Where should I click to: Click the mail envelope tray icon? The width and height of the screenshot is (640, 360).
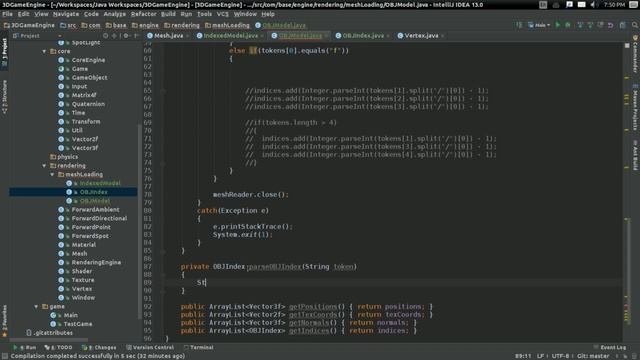pos(582,5)
